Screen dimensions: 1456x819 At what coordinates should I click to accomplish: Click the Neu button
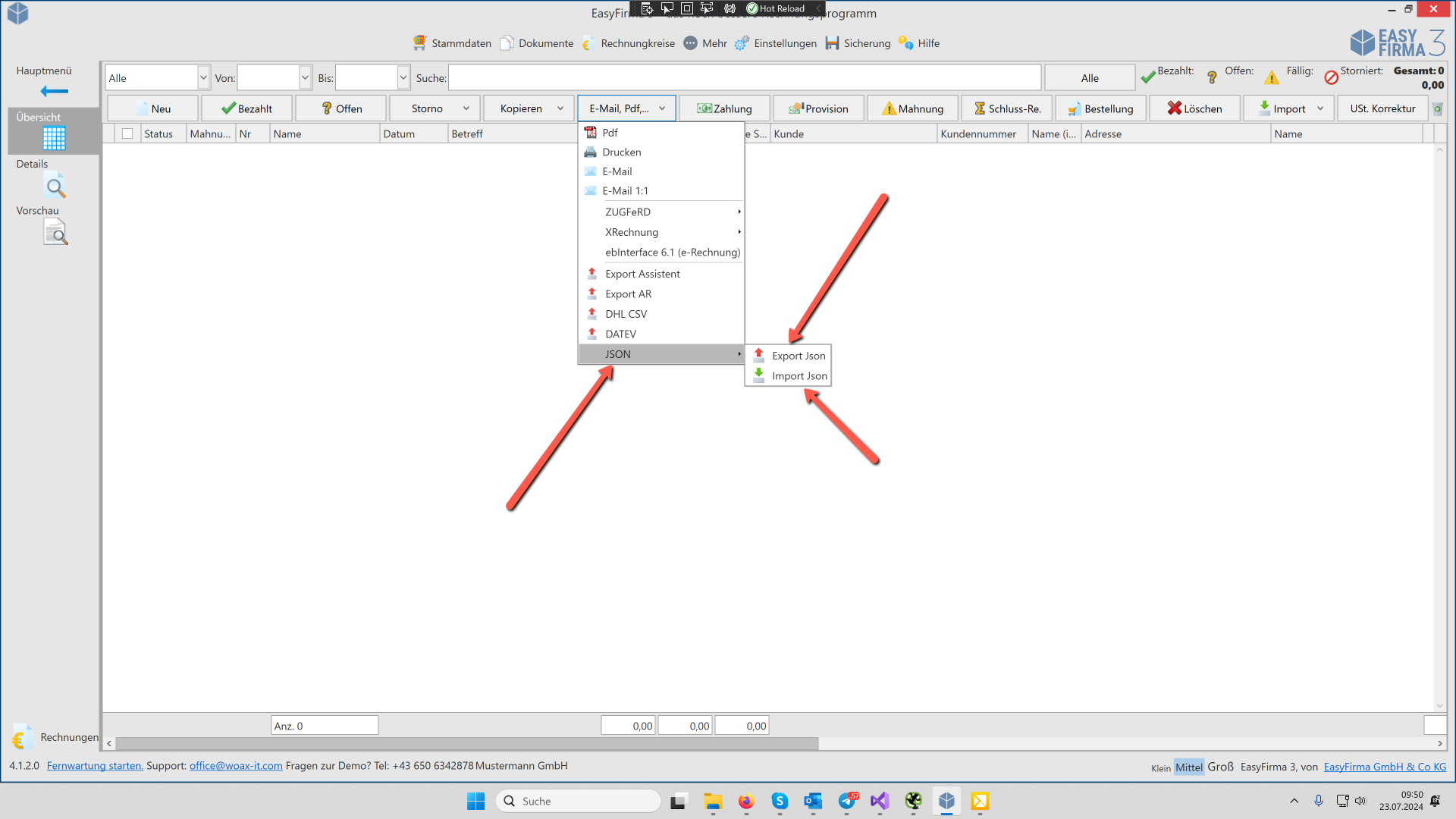152,108
